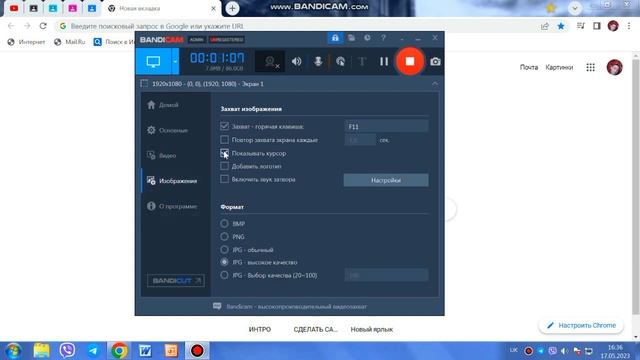This screenshot has height=360, width=640.
Task: Click the Bandicam clock schedule icon
Action: tap(367, 38)
